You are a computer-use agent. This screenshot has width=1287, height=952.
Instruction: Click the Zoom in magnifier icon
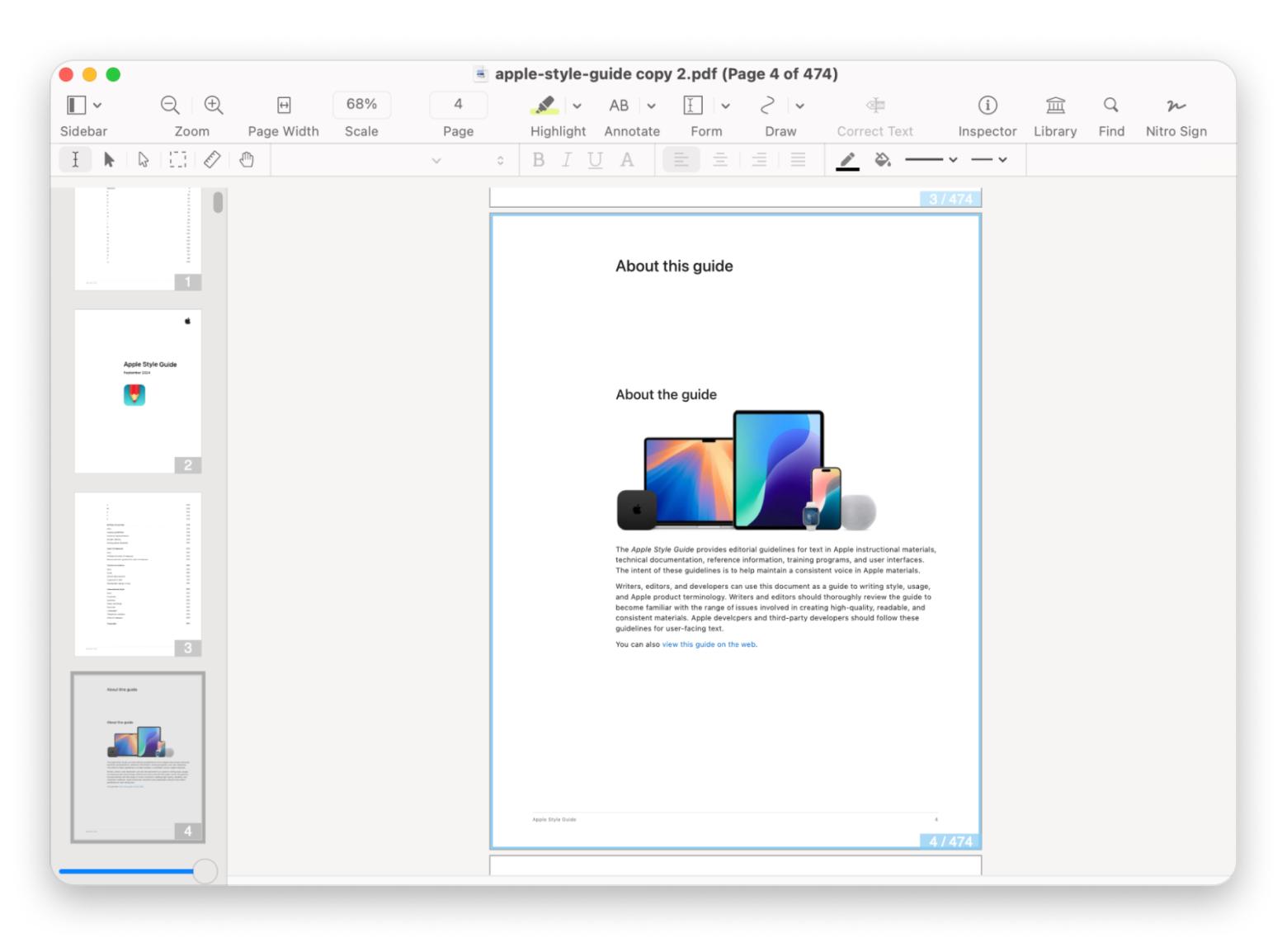214,105
